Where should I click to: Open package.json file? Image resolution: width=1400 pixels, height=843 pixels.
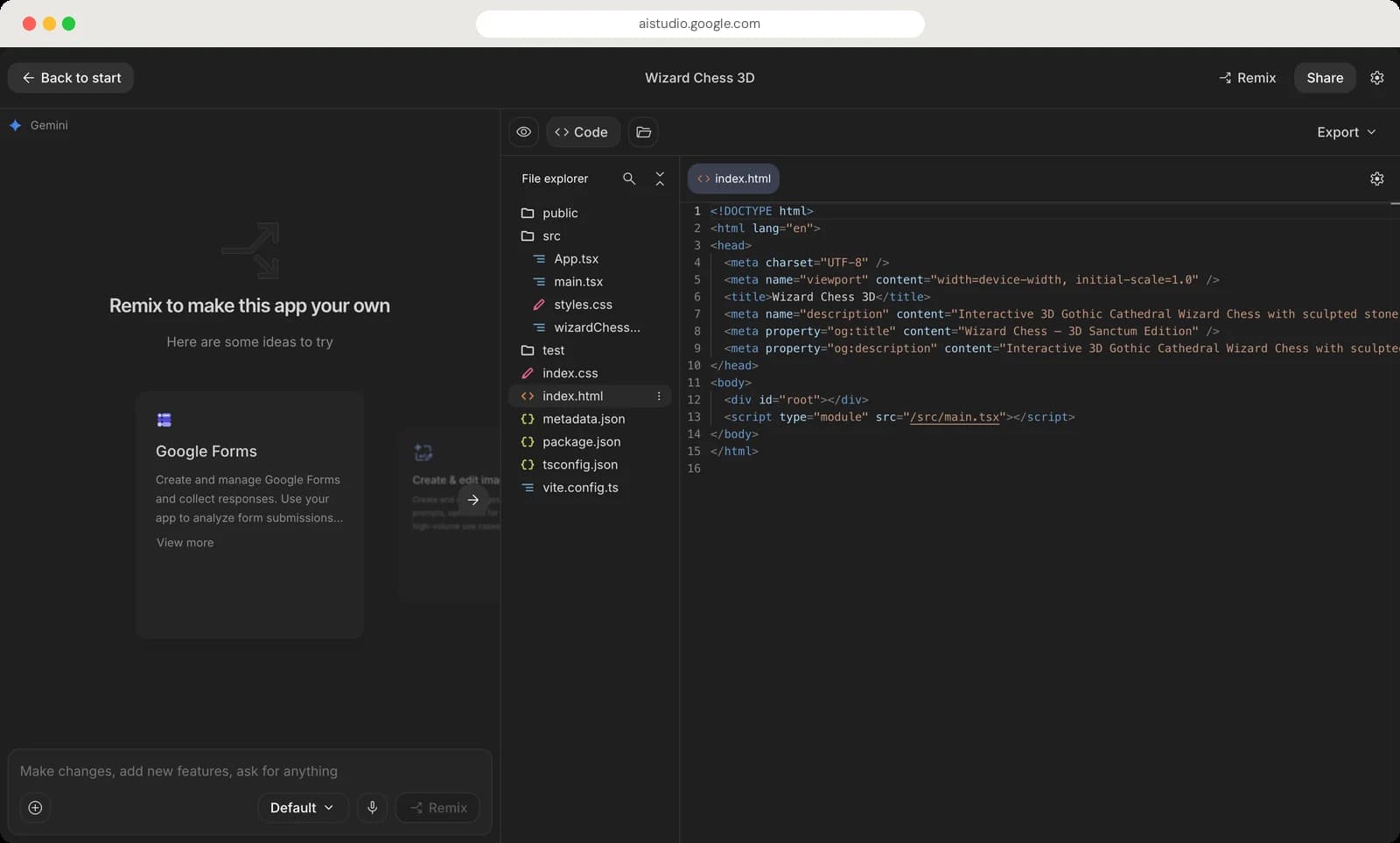(x=590, y=441)
